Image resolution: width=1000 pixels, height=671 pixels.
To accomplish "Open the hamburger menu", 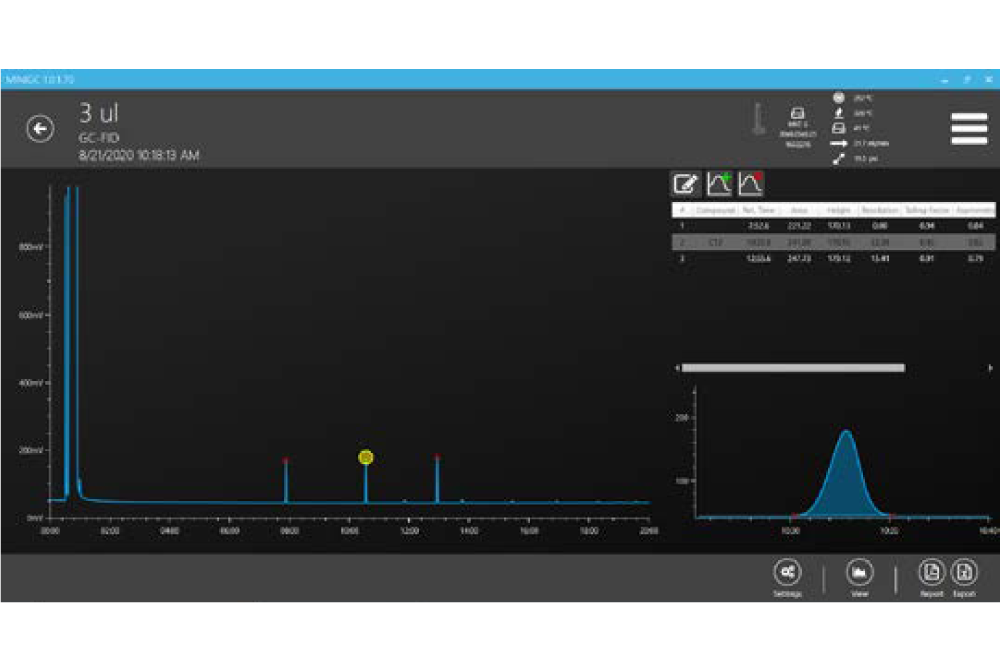I will pyautogui.click(x=968, y=129).
